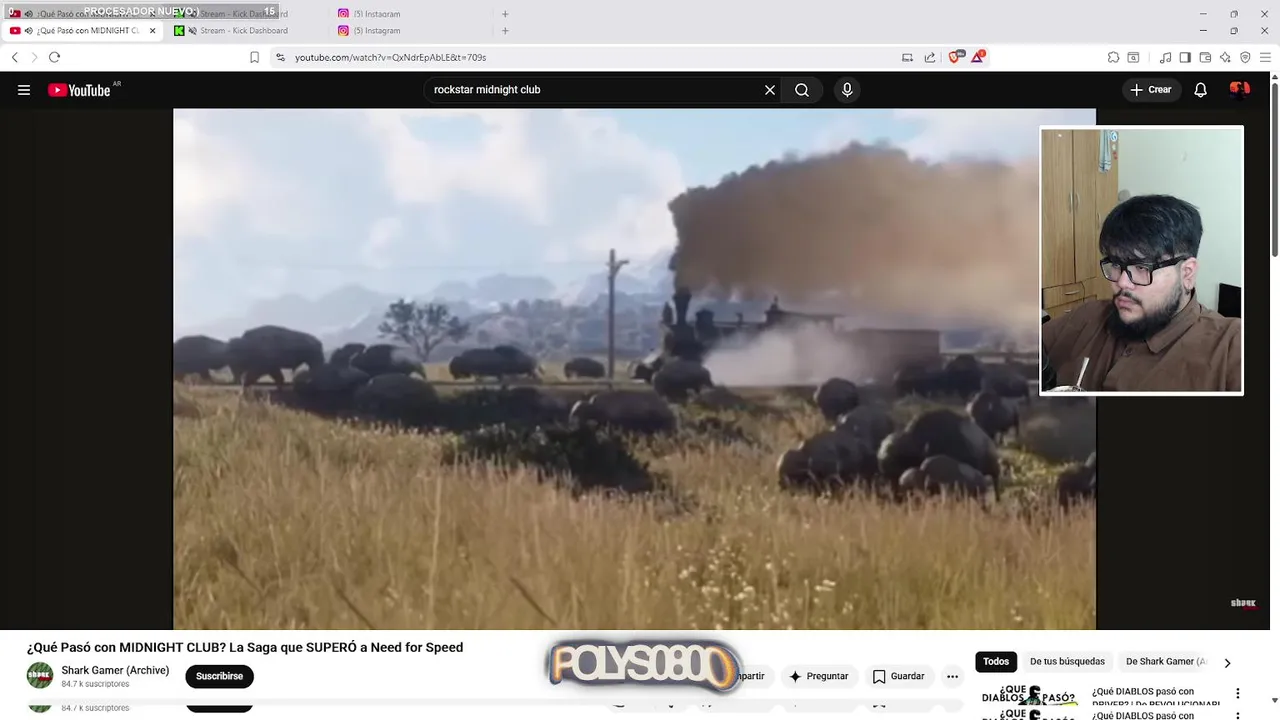Open options menu for DRIVER video
Viewport: 1280px width, 720px height.
[x=1237, y=693]
